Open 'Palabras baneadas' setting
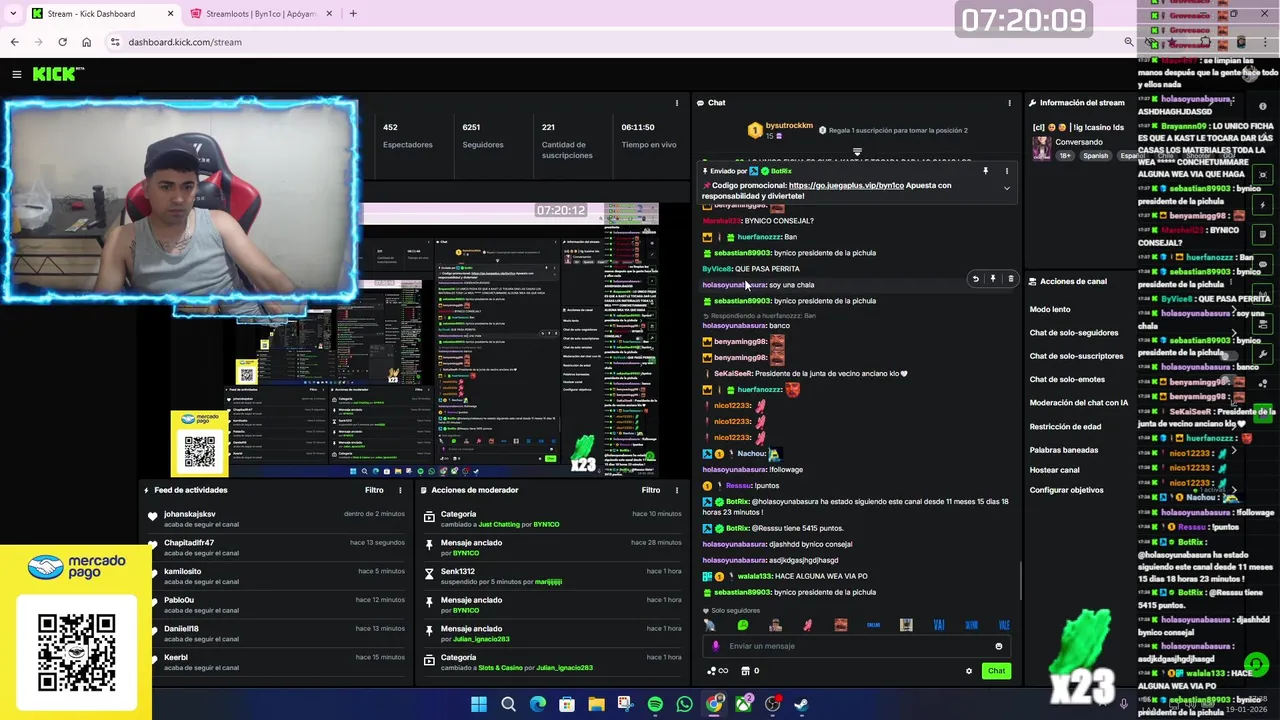This screenshot has width=1280, height=720. coord(1064,450)
